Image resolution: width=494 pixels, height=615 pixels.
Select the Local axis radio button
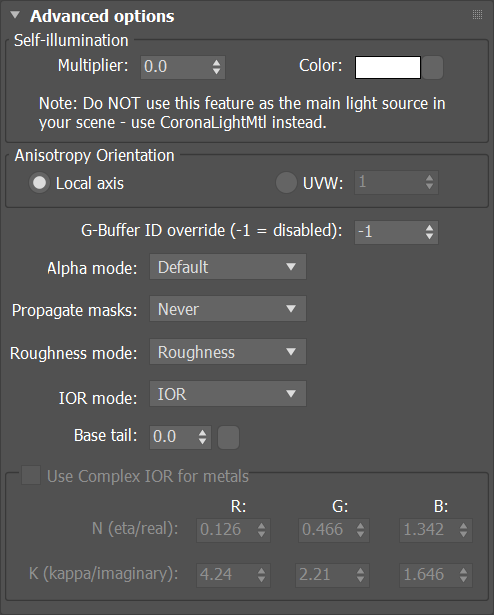point(39,183)
